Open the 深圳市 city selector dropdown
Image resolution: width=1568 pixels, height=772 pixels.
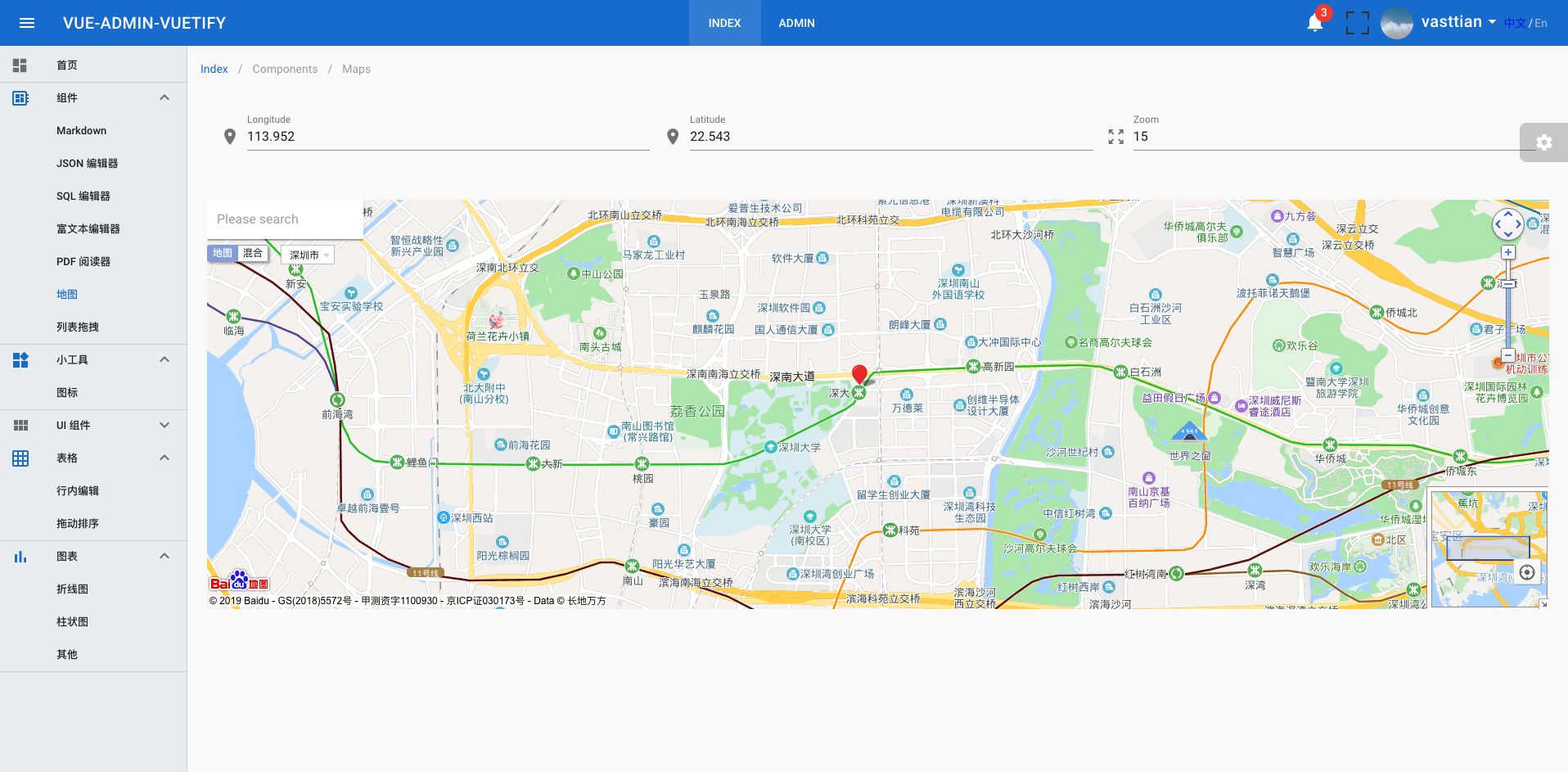[308, 255]
